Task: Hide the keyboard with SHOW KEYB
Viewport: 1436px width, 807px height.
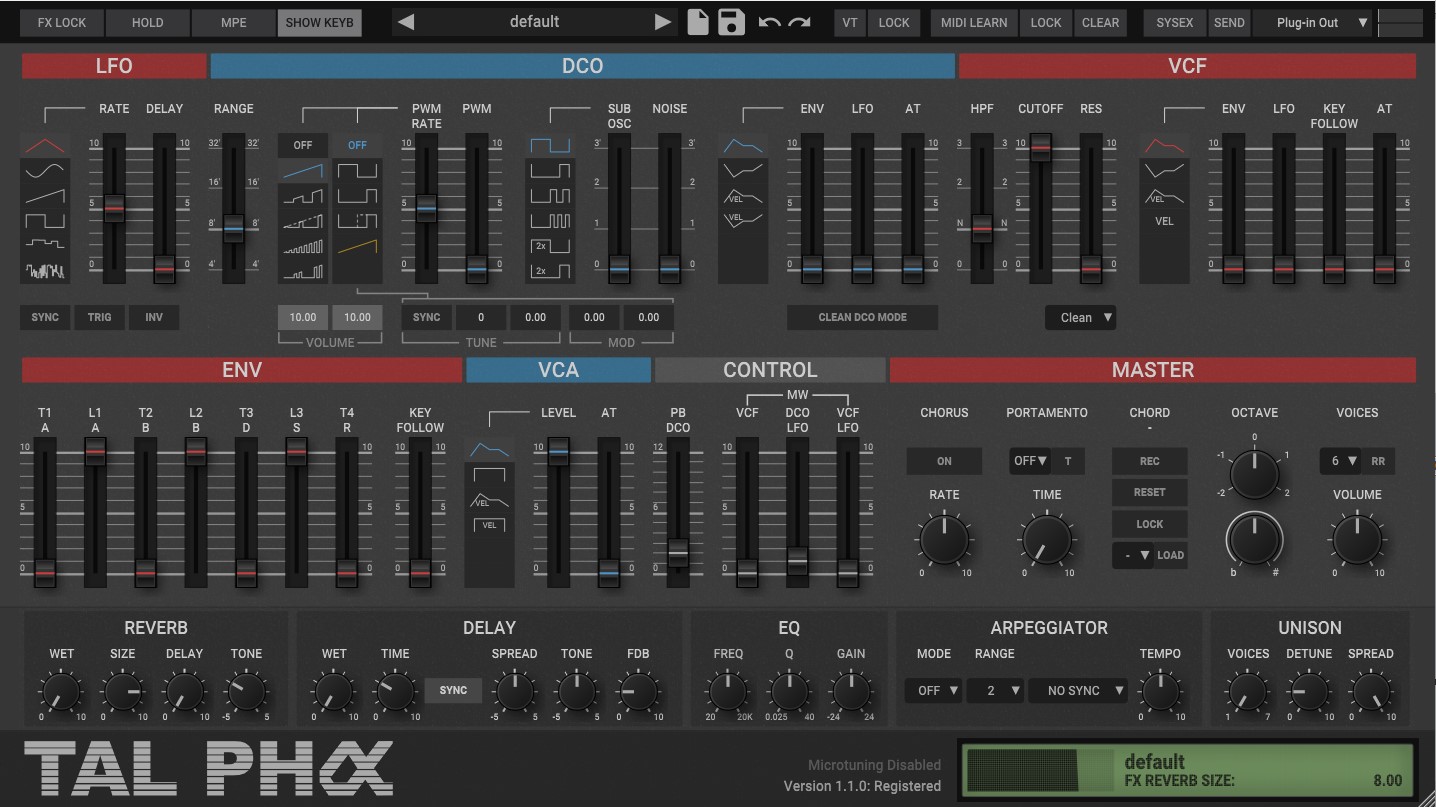Action: 319,23
